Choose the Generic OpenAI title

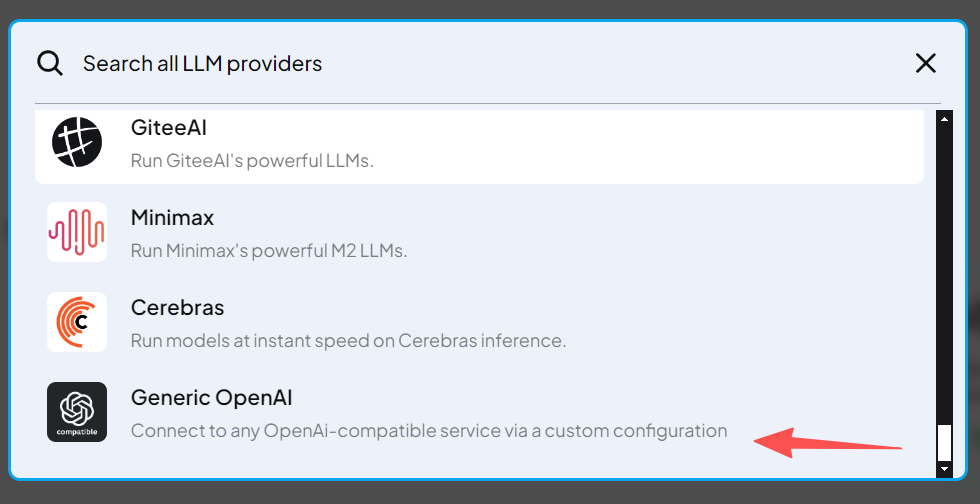coord(211,398)
